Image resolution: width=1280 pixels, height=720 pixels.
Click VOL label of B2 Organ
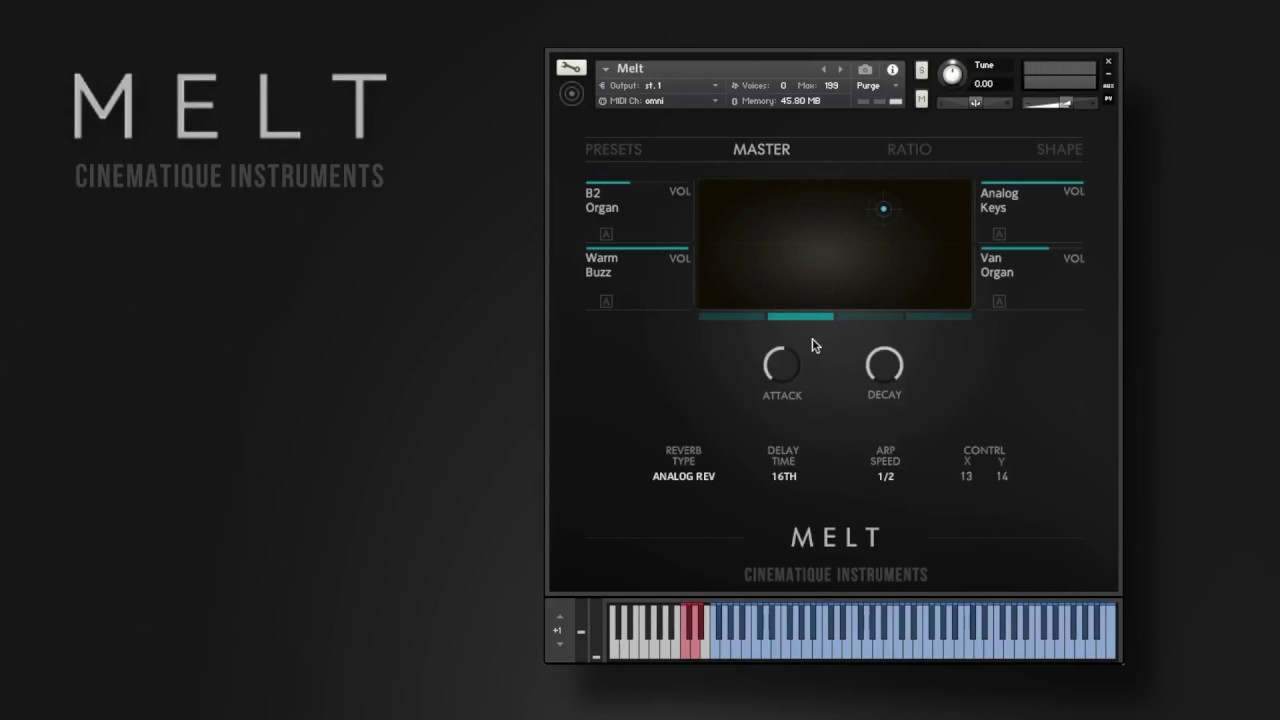click(x=679, y=191)
